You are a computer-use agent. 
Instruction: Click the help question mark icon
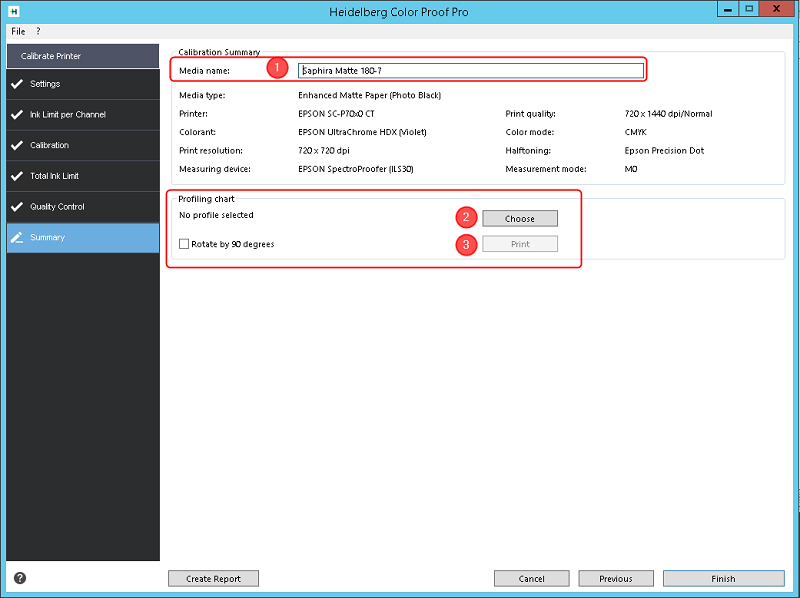tap(20, 578)
